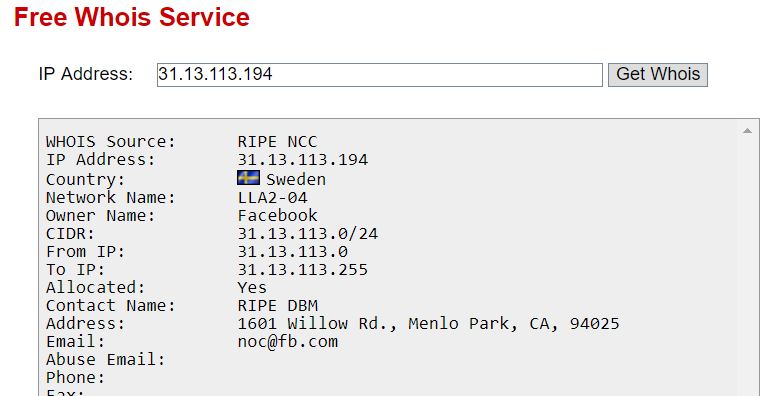Focus the IP Address input field
This screenshot has width=775, height=396.
tap(380, 75)
